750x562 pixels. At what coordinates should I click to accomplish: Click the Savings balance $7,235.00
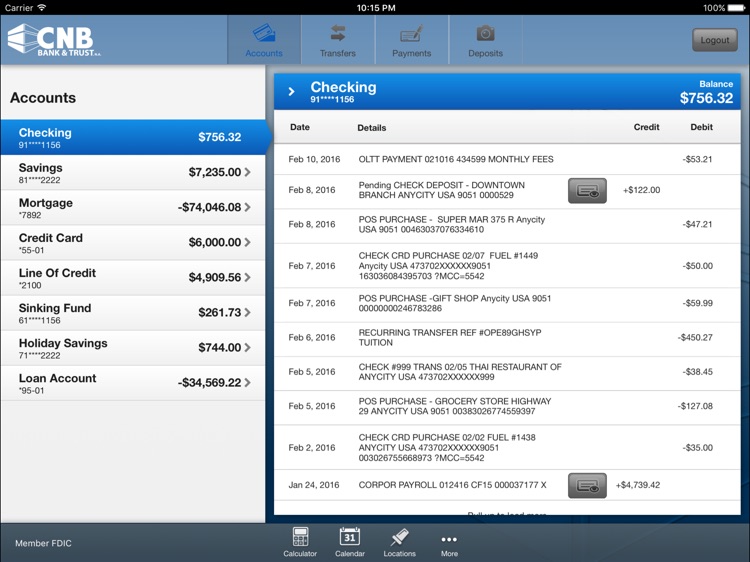pos(215,172)
